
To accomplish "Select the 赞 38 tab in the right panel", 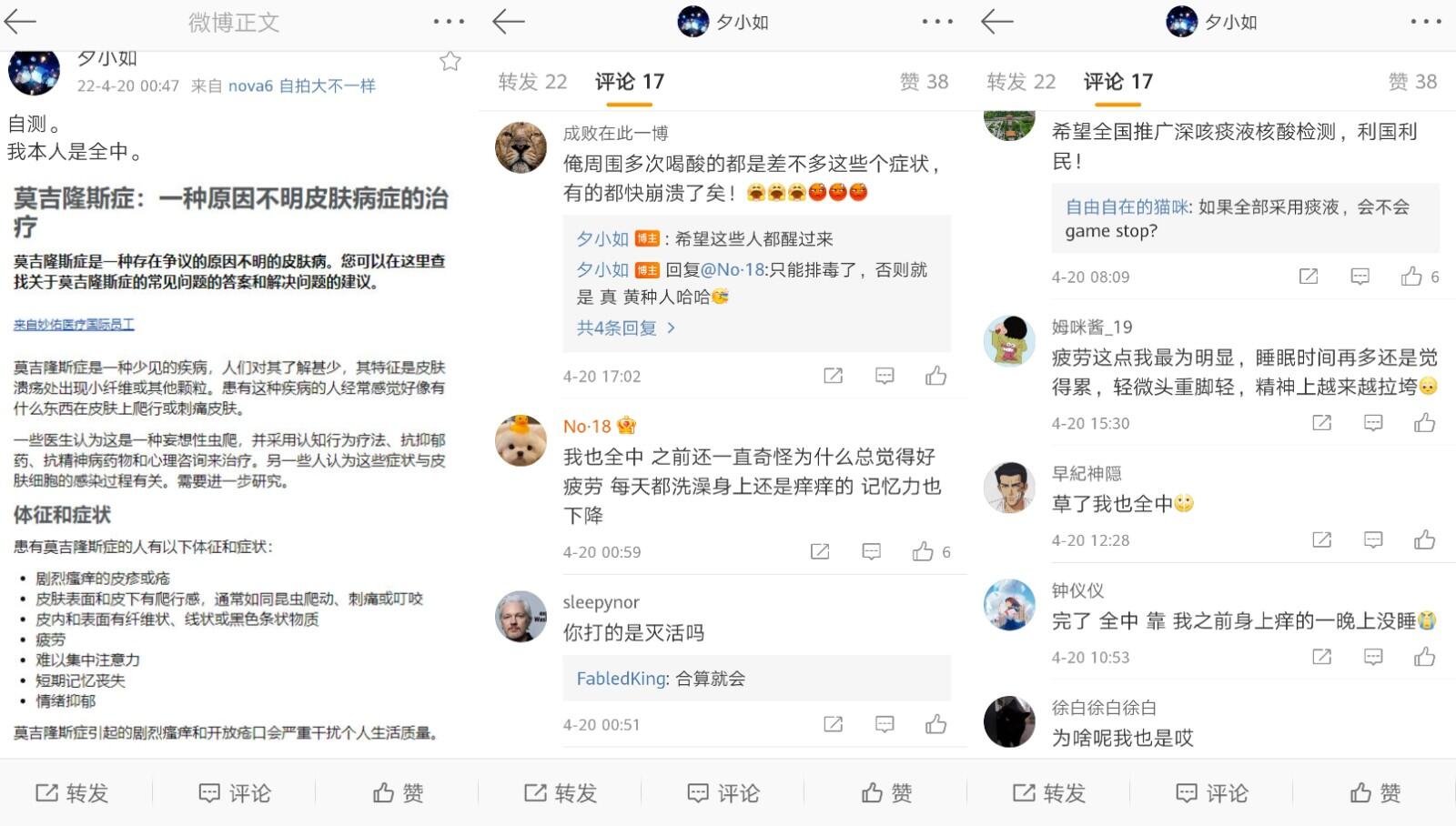I will coord(1412,82).
